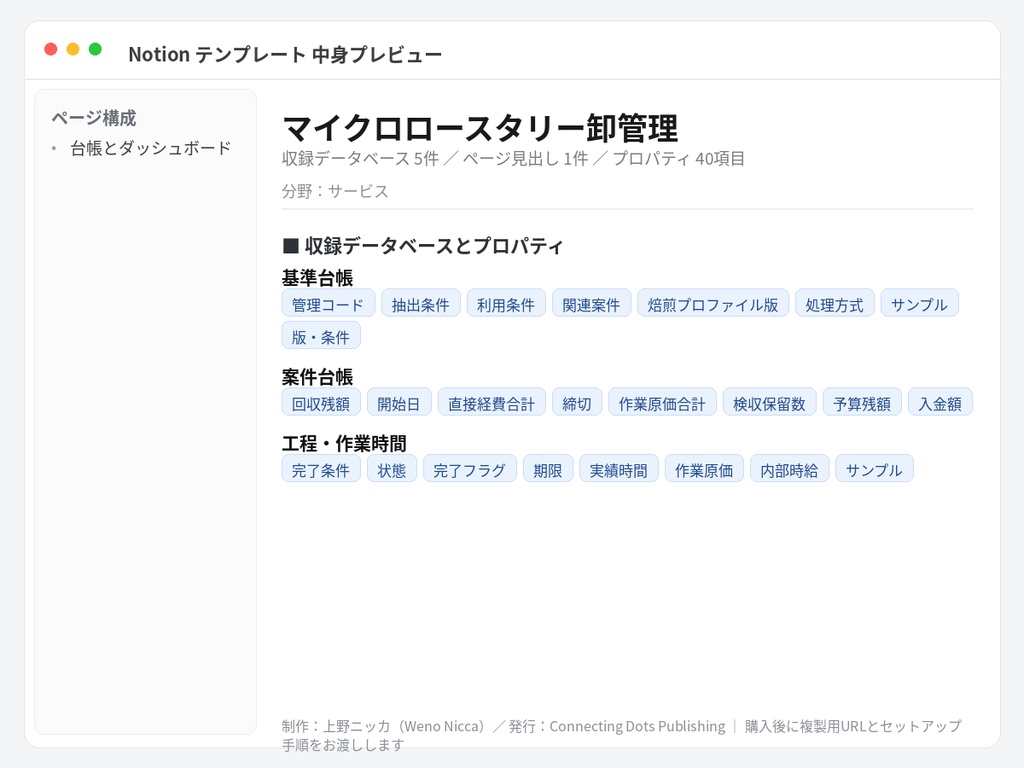Select the 締切 property tag

point(577,402)
